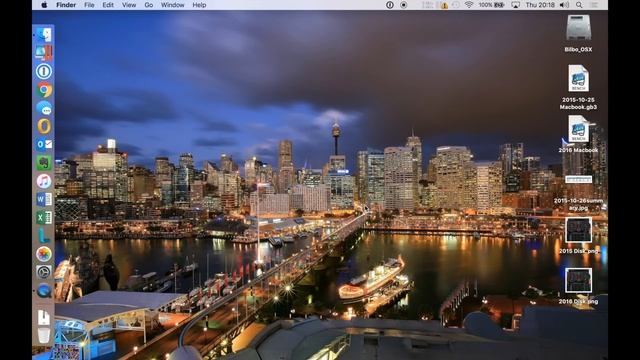This screenshot has height=360, width=640.
Task: Open the 1Password app in the dock
Action: point(44,71)
